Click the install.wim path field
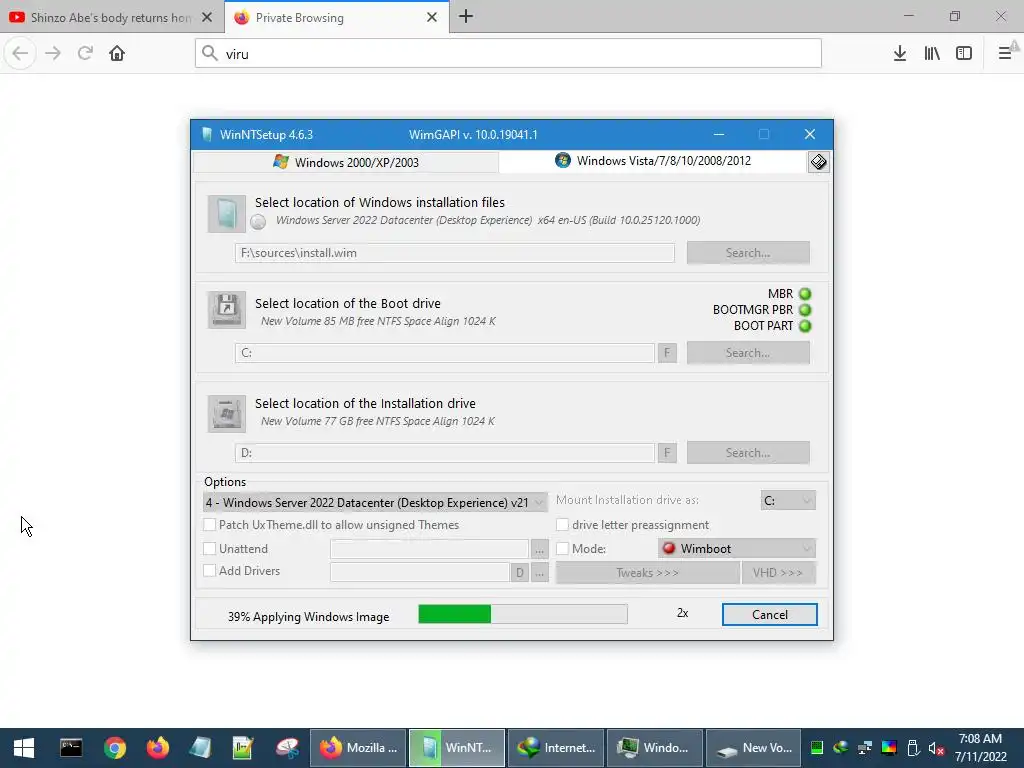The height and width of the screenshot is (768, 1024). [455, 253]
